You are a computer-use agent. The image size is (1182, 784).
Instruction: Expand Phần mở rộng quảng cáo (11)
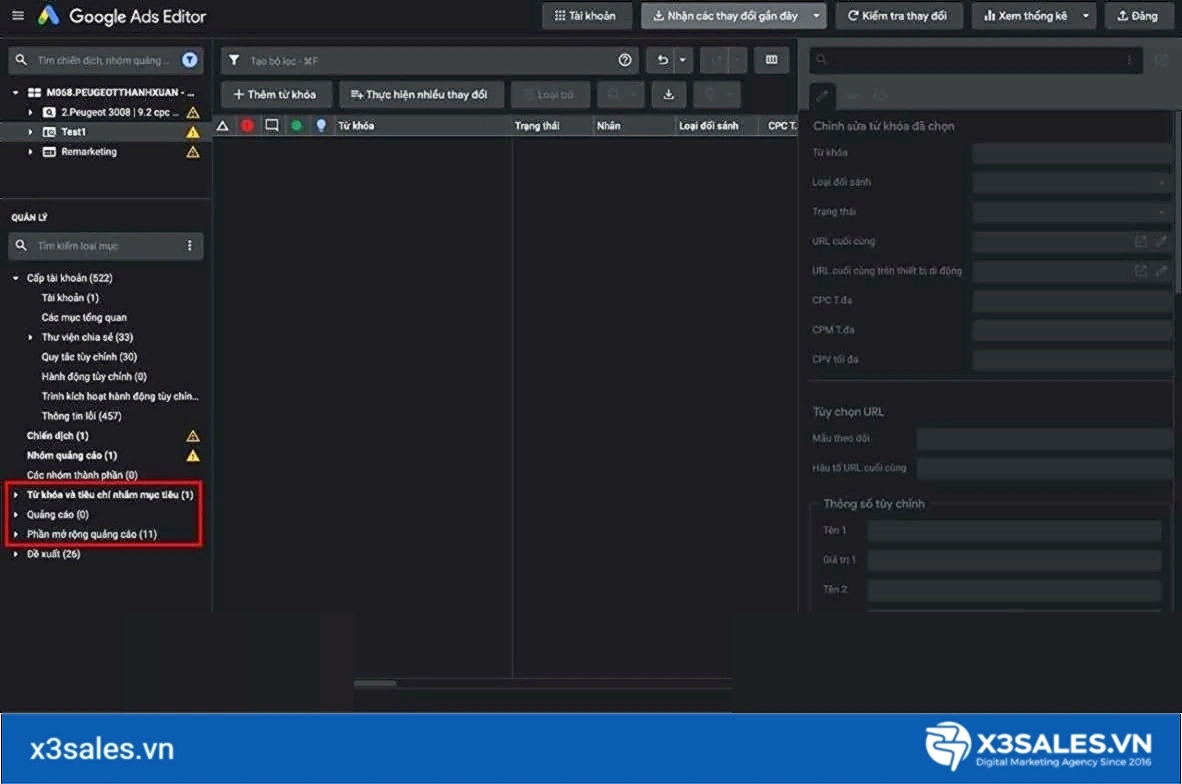[16, 534]
